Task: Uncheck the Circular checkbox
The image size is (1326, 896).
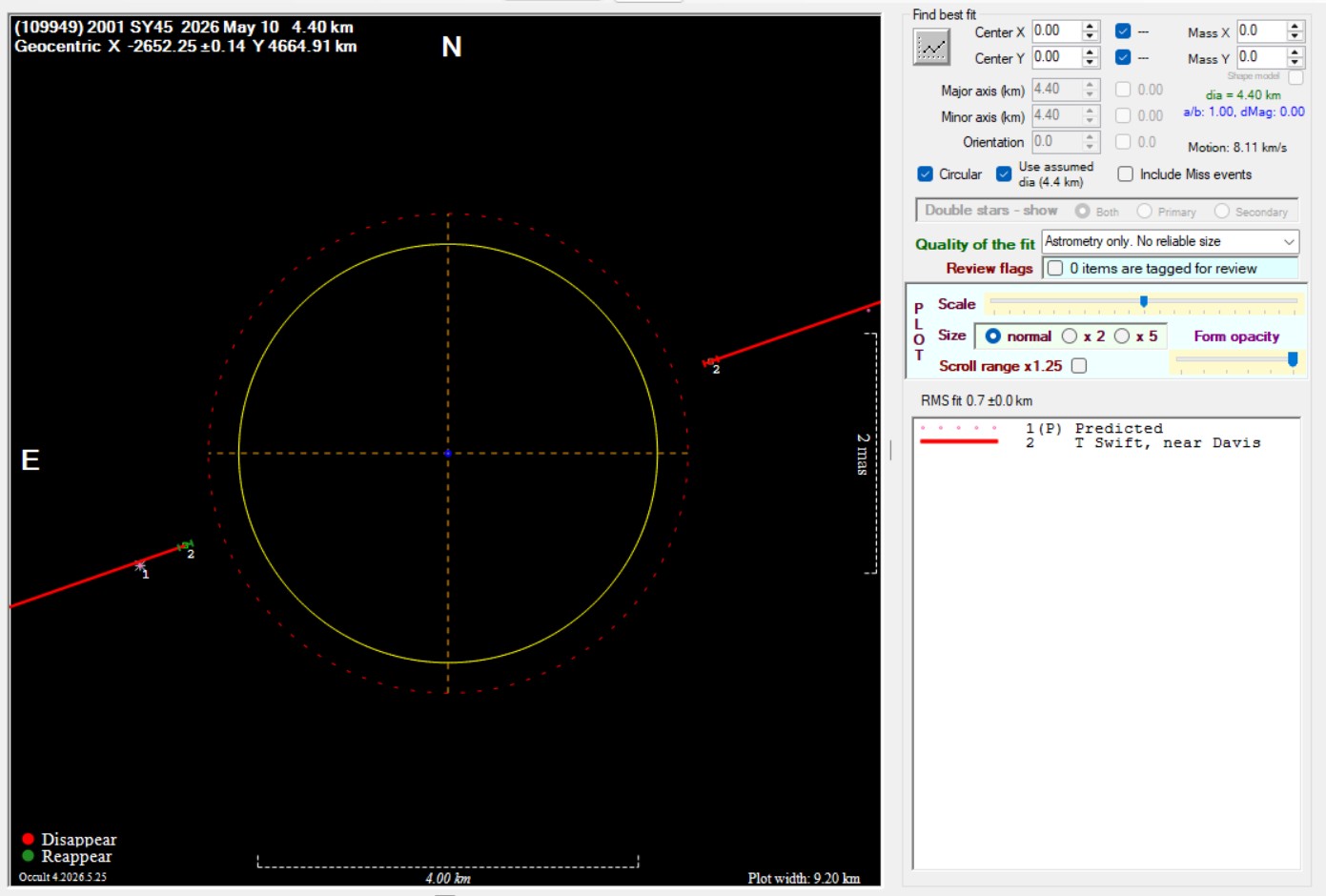Action: 925,173
